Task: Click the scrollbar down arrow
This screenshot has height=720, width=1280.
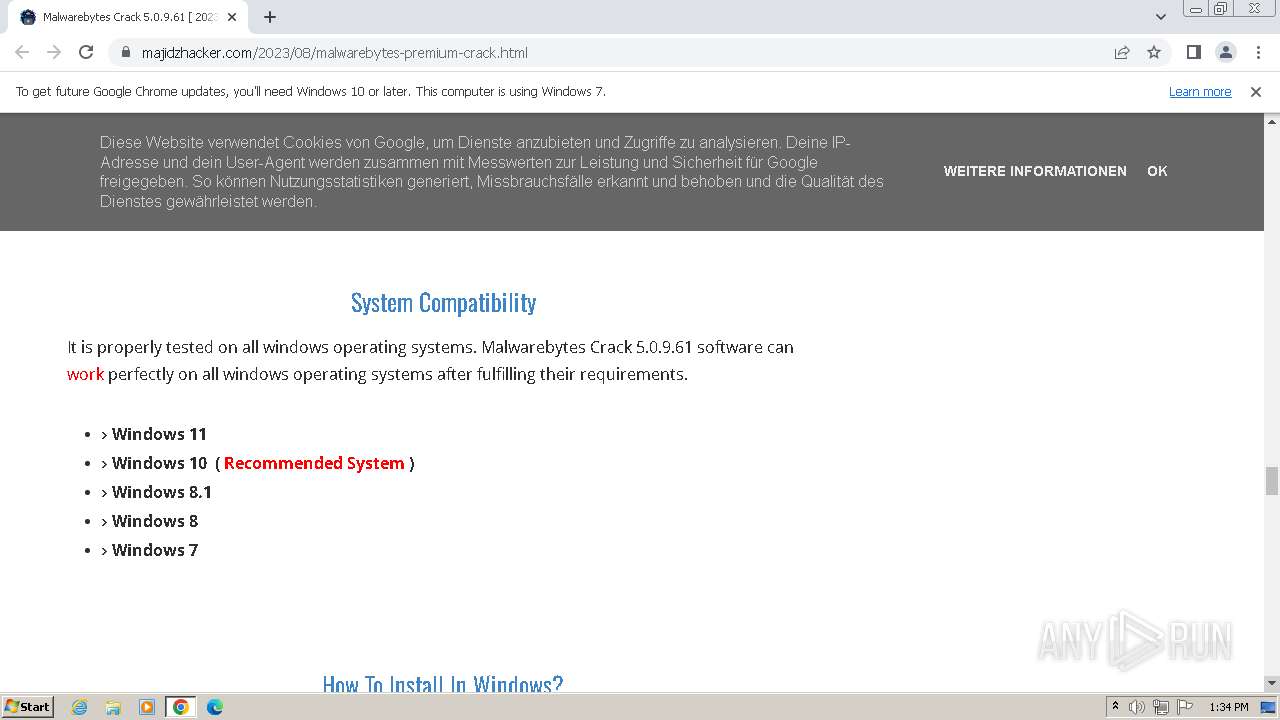Action: (1272, 683)
